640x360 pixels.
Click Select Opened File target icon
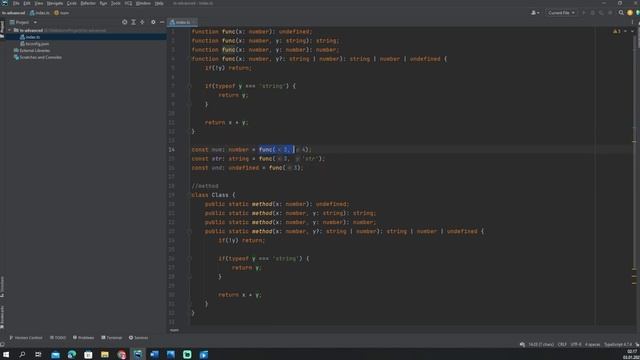(x=124, y=22)
